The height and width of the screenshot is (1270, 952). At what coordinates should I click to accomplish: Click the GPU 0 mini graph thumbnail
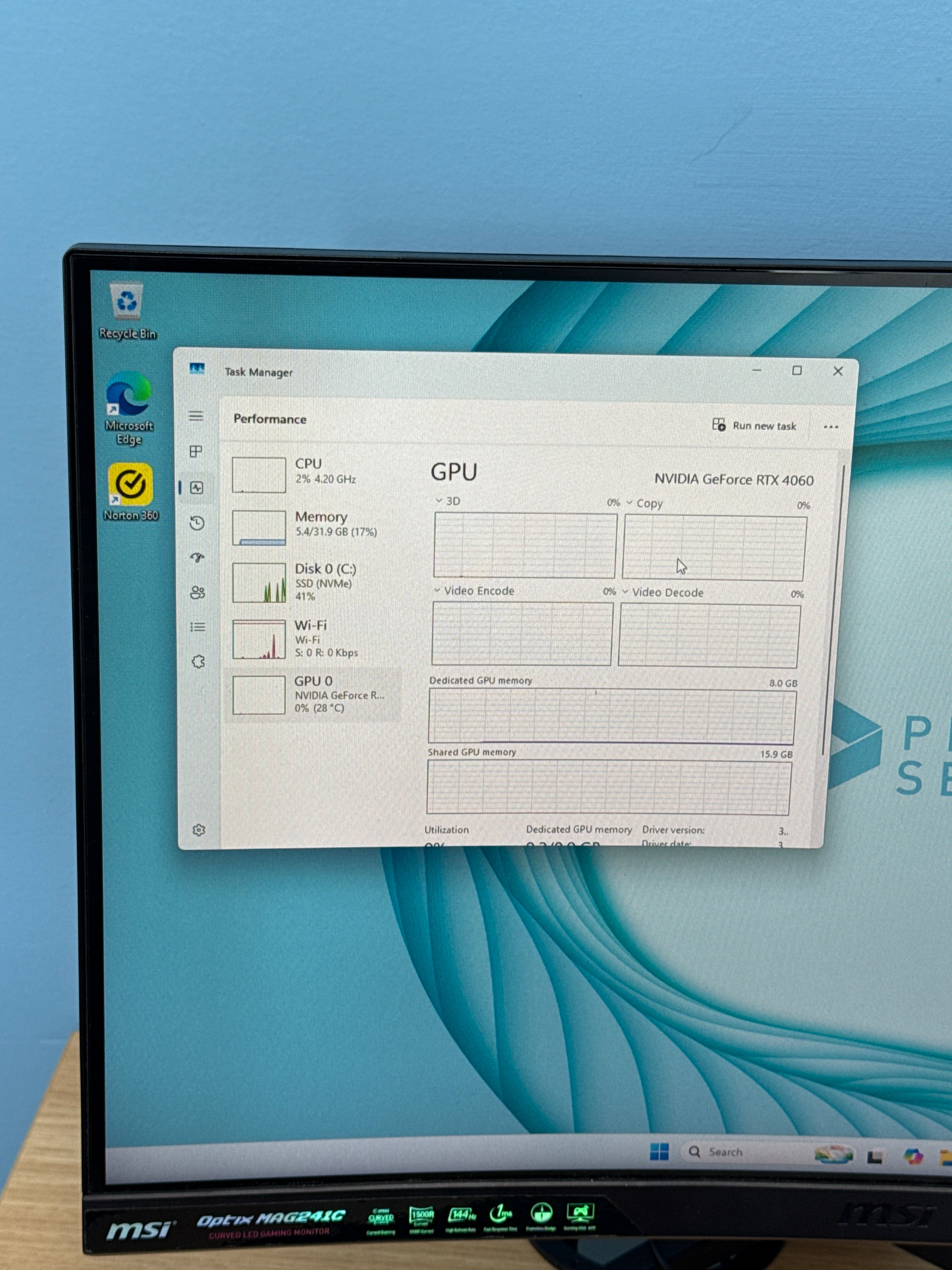[x=259, y=695]
